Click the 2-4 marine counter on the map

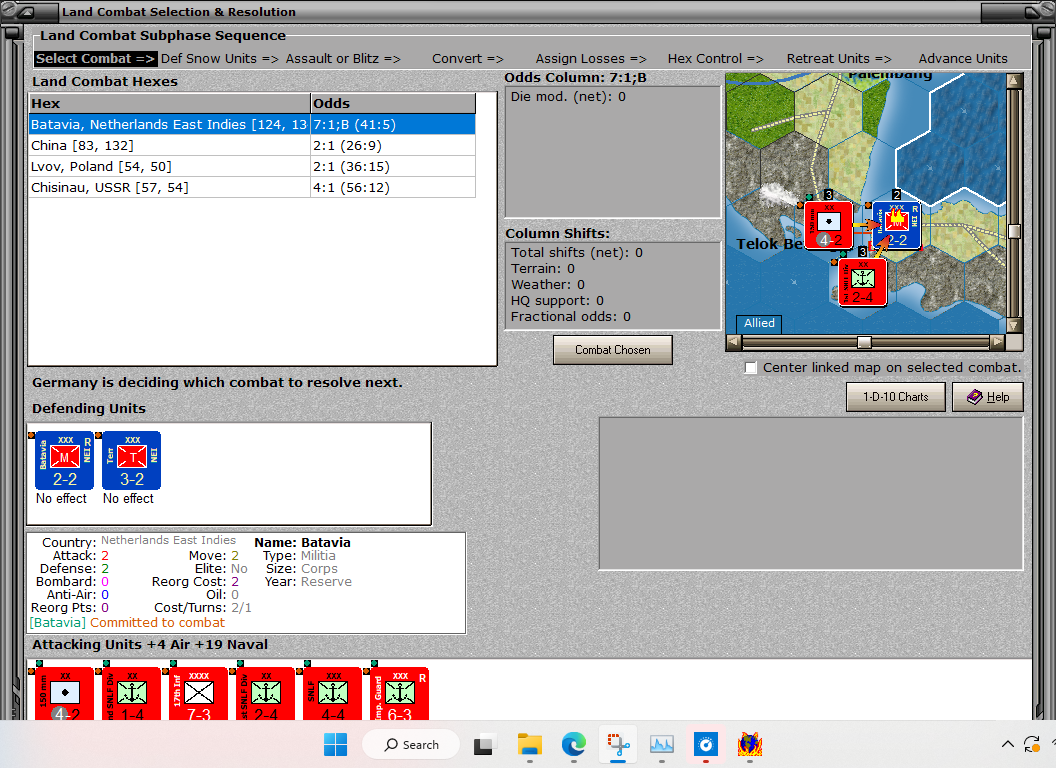863,282
